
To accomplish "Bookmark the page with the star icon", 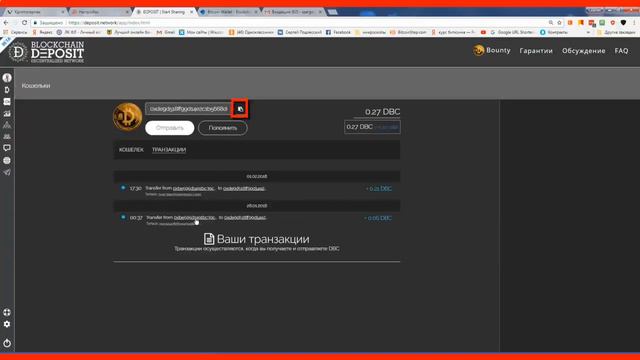I will pos(560,23).
